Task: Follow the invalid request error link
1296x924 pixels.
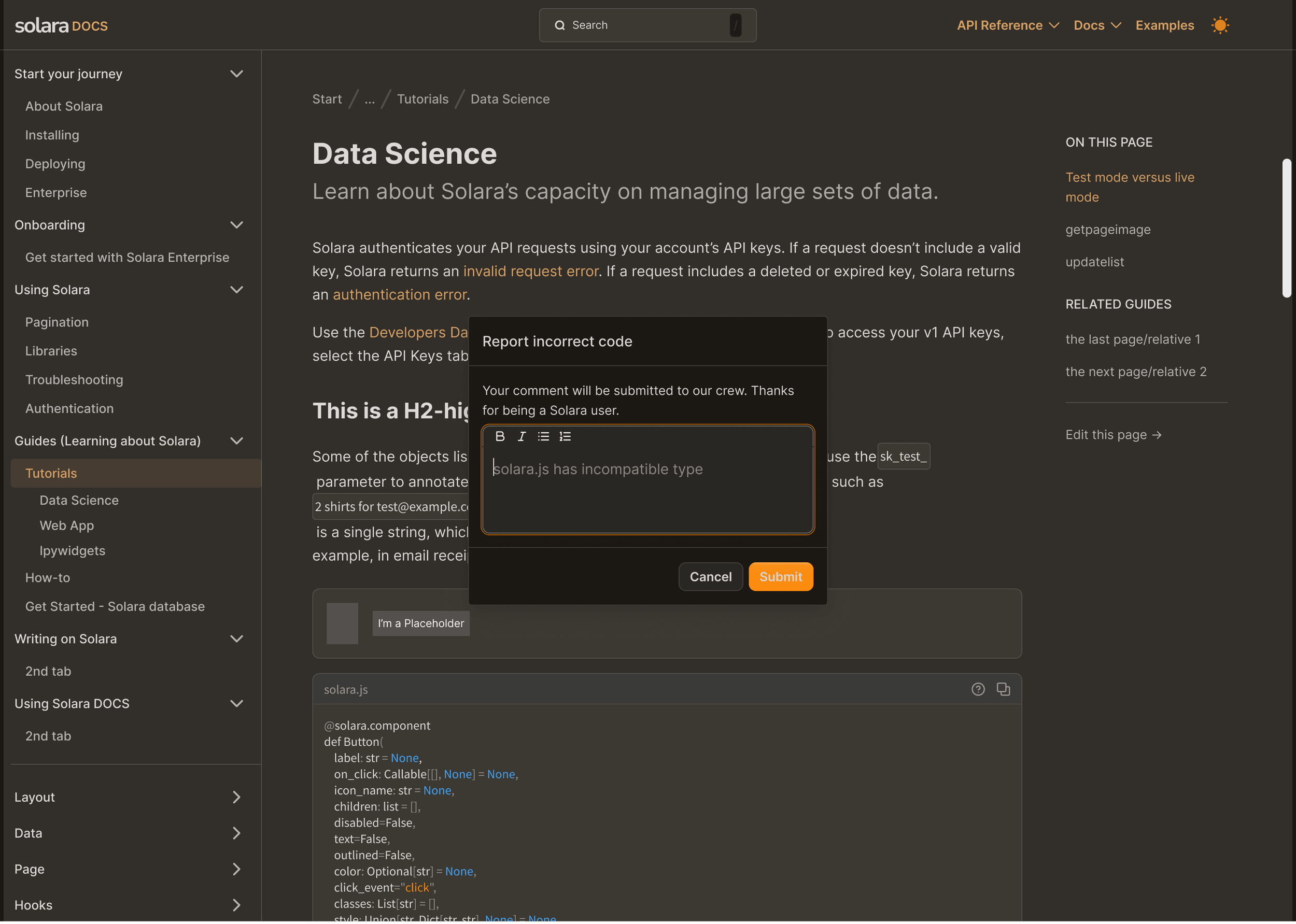Action: 530,272
